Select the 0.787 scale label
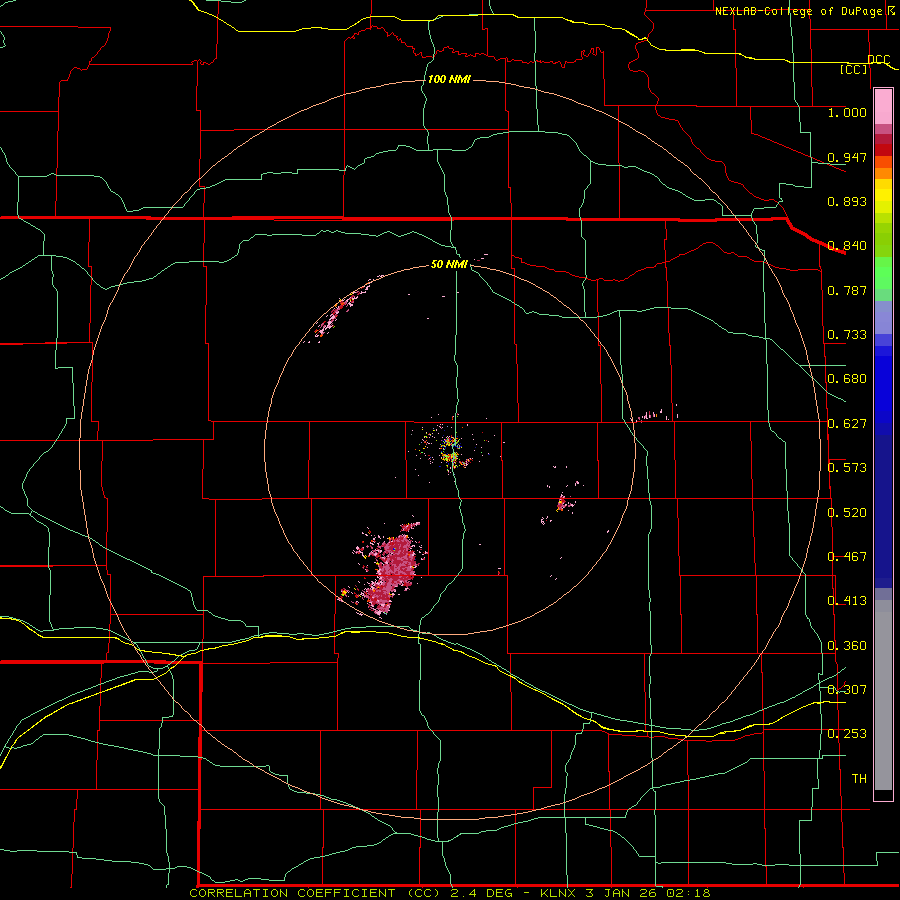The width and height of the screenshot is (900, 900). tap(847, 290)
